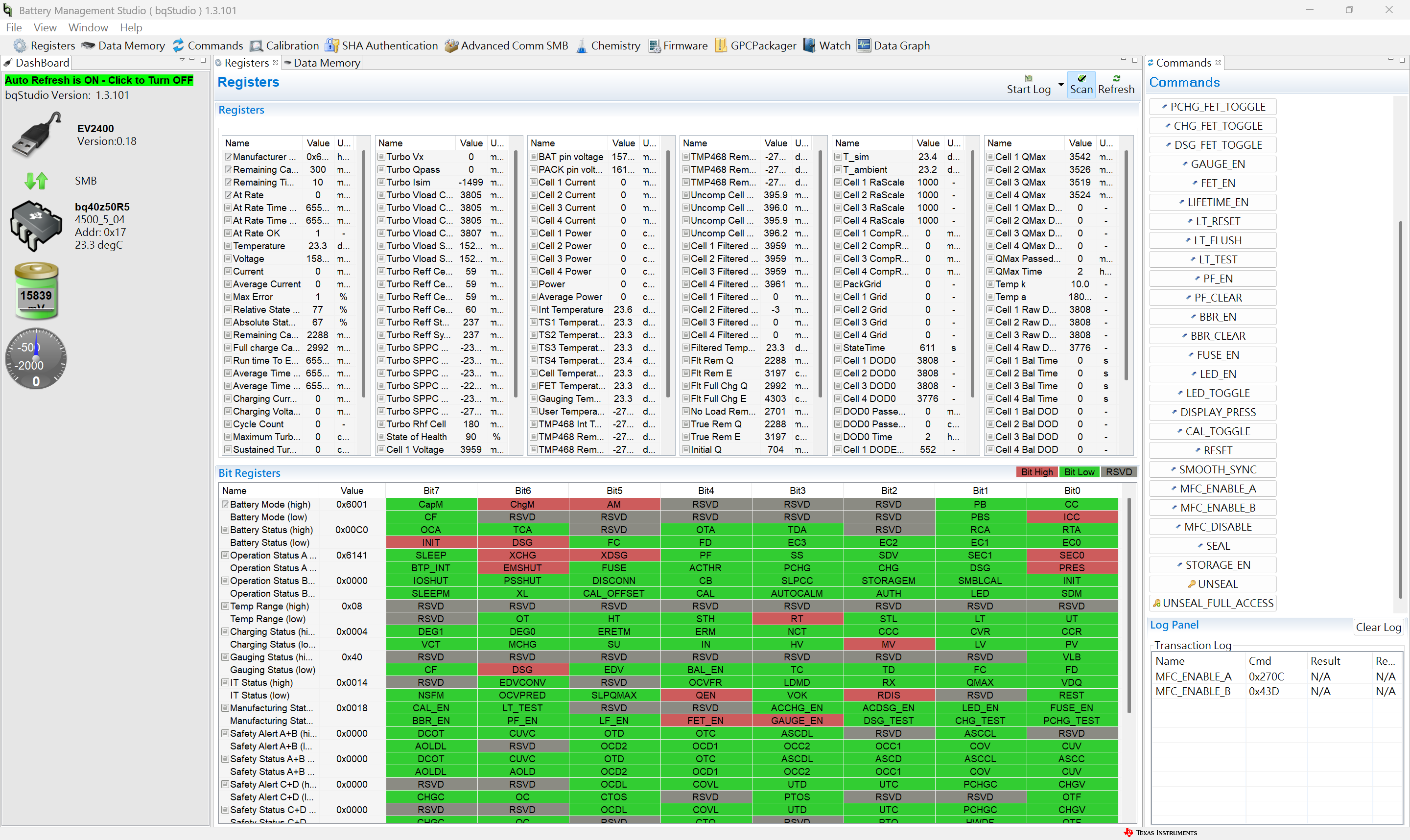Click the Firmware toolbar icon
Screen dimensions: 1410x840
click(655, 46)
